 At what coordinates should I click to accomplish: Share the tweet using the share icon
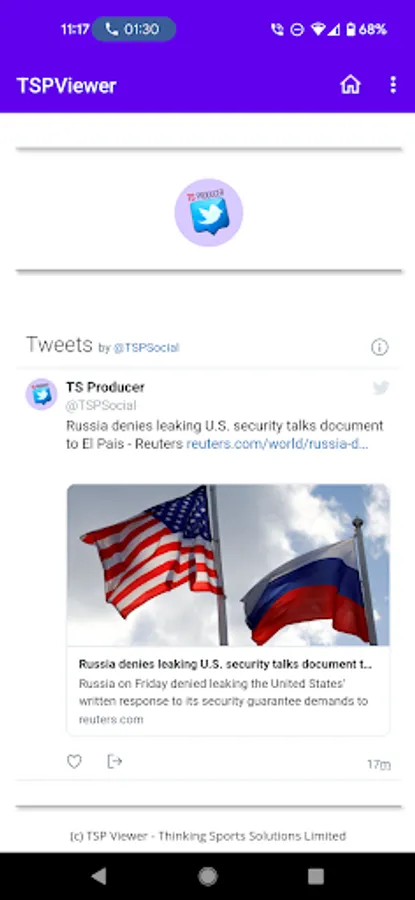tap(115, 762)
